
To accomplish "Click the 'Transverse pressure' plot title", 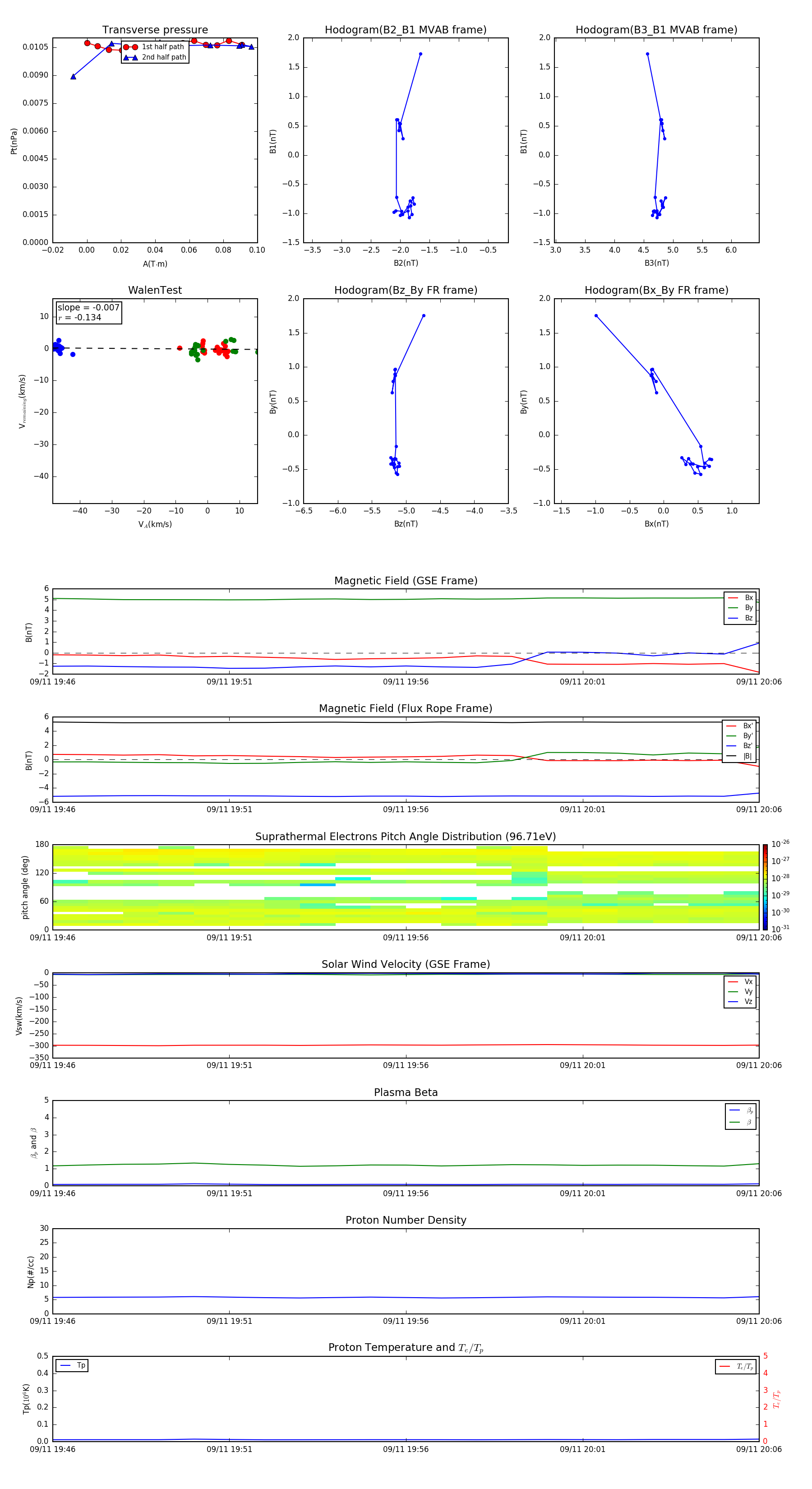I will pyautogui.click(x=155, y=30).
